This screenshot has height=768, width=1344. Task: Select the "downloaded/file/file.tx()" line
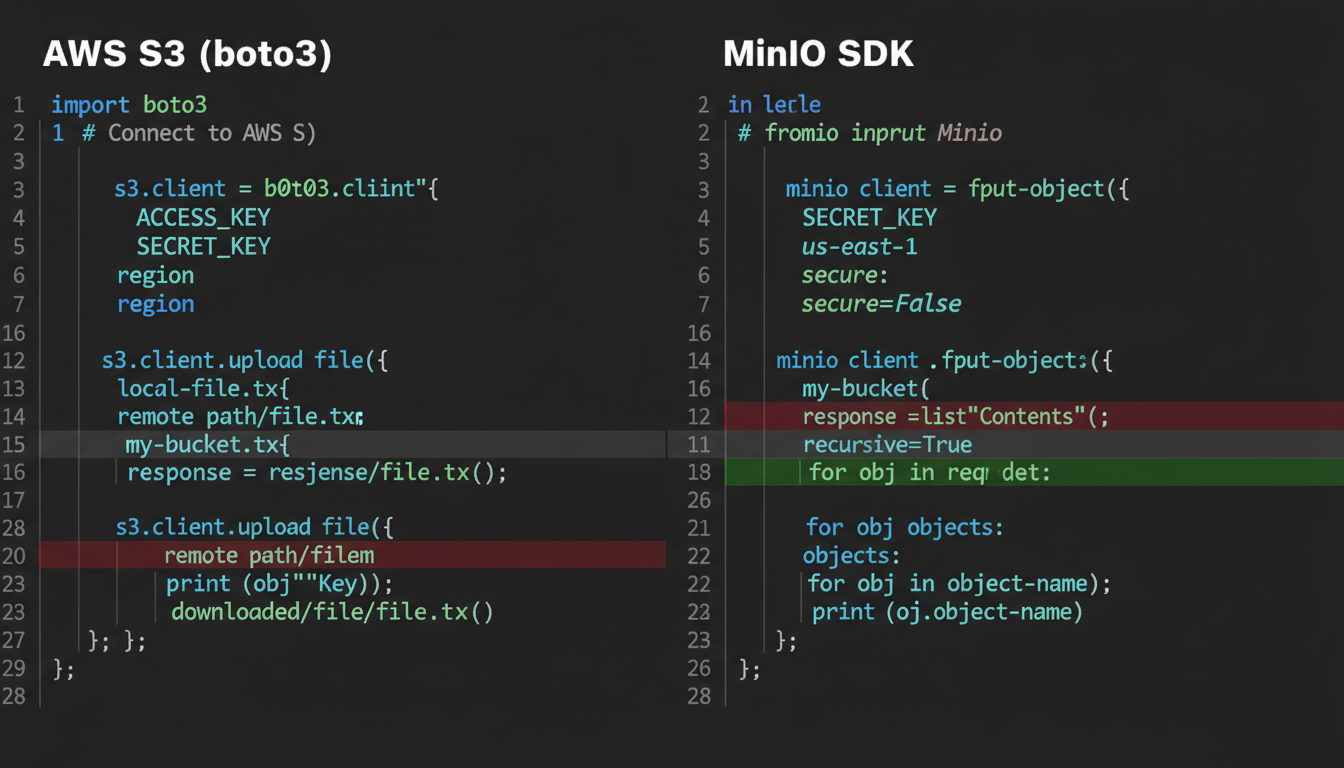point(332,612)
